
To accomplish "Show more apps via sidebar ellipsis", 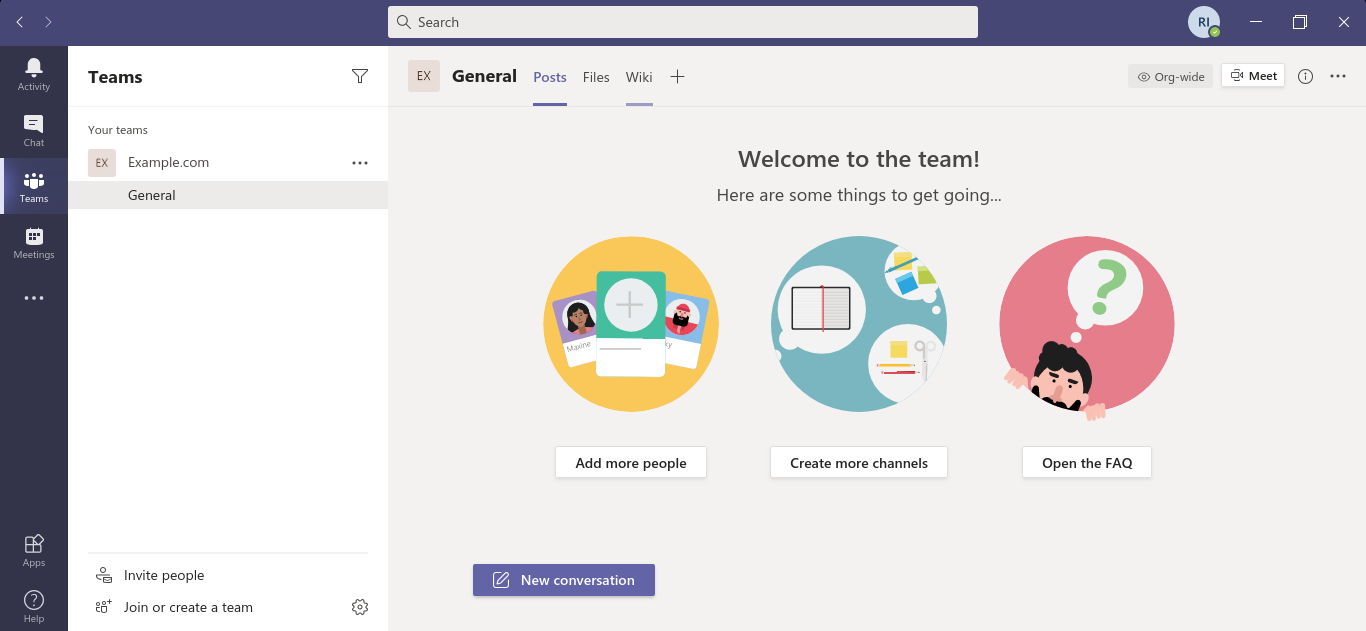I will pos(34,298).
